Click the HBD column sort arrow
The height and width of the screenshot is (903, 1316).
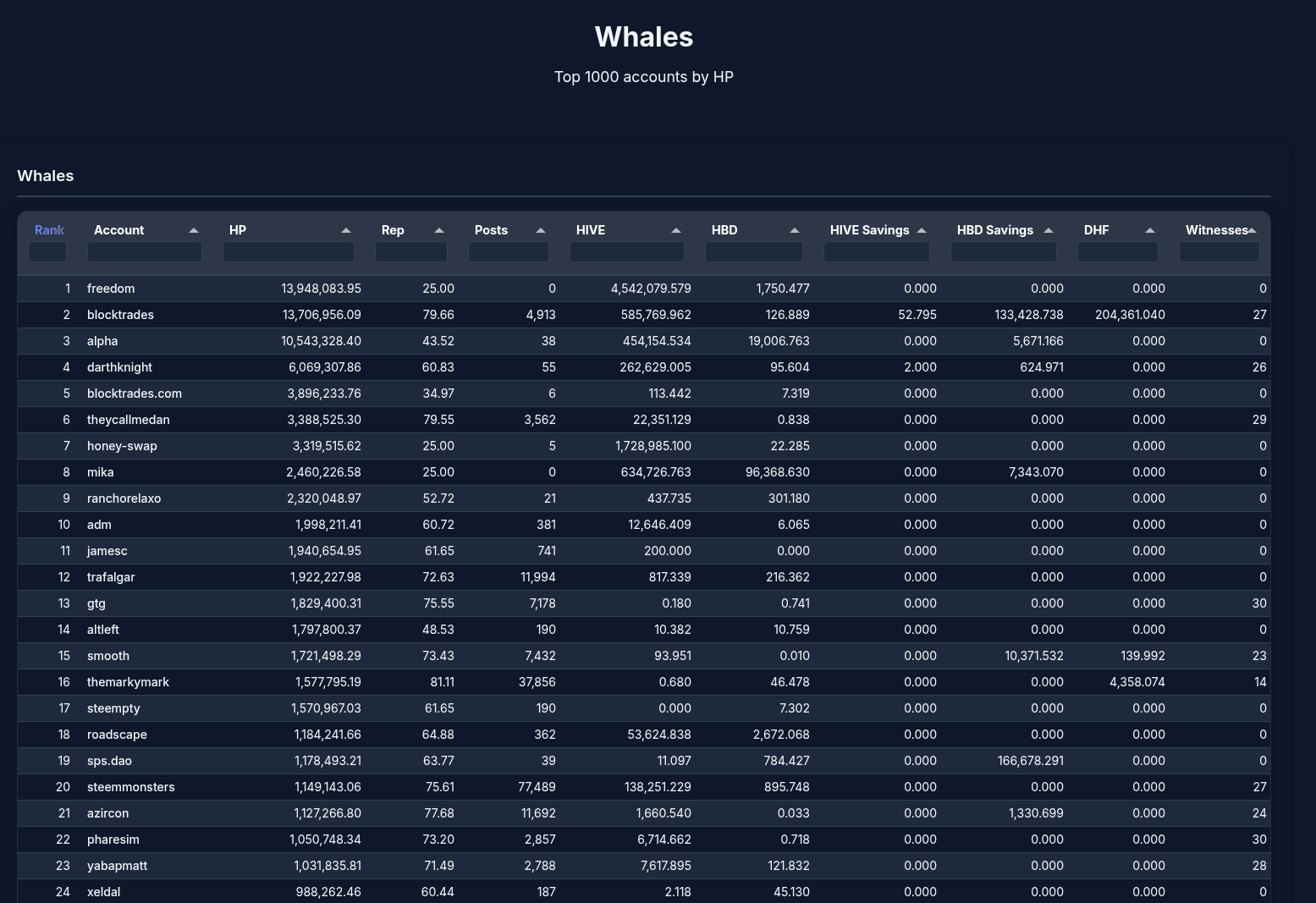[795, 230]
